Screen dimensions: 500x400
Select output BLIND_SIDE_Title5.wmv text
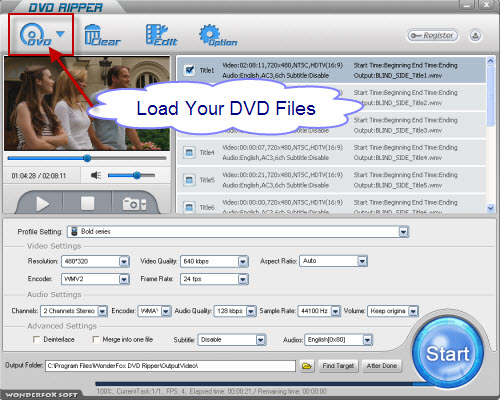pos(398,185)
